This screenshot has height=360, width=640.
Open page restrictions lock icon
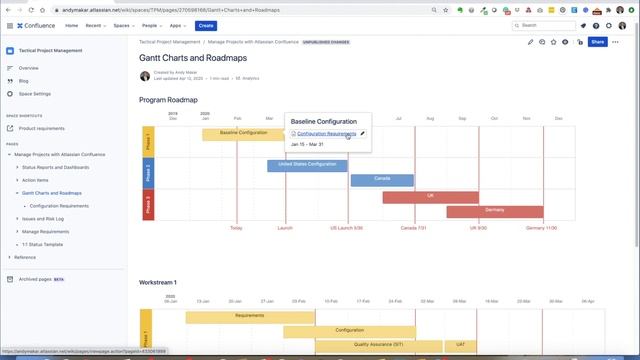click(580, 42)
